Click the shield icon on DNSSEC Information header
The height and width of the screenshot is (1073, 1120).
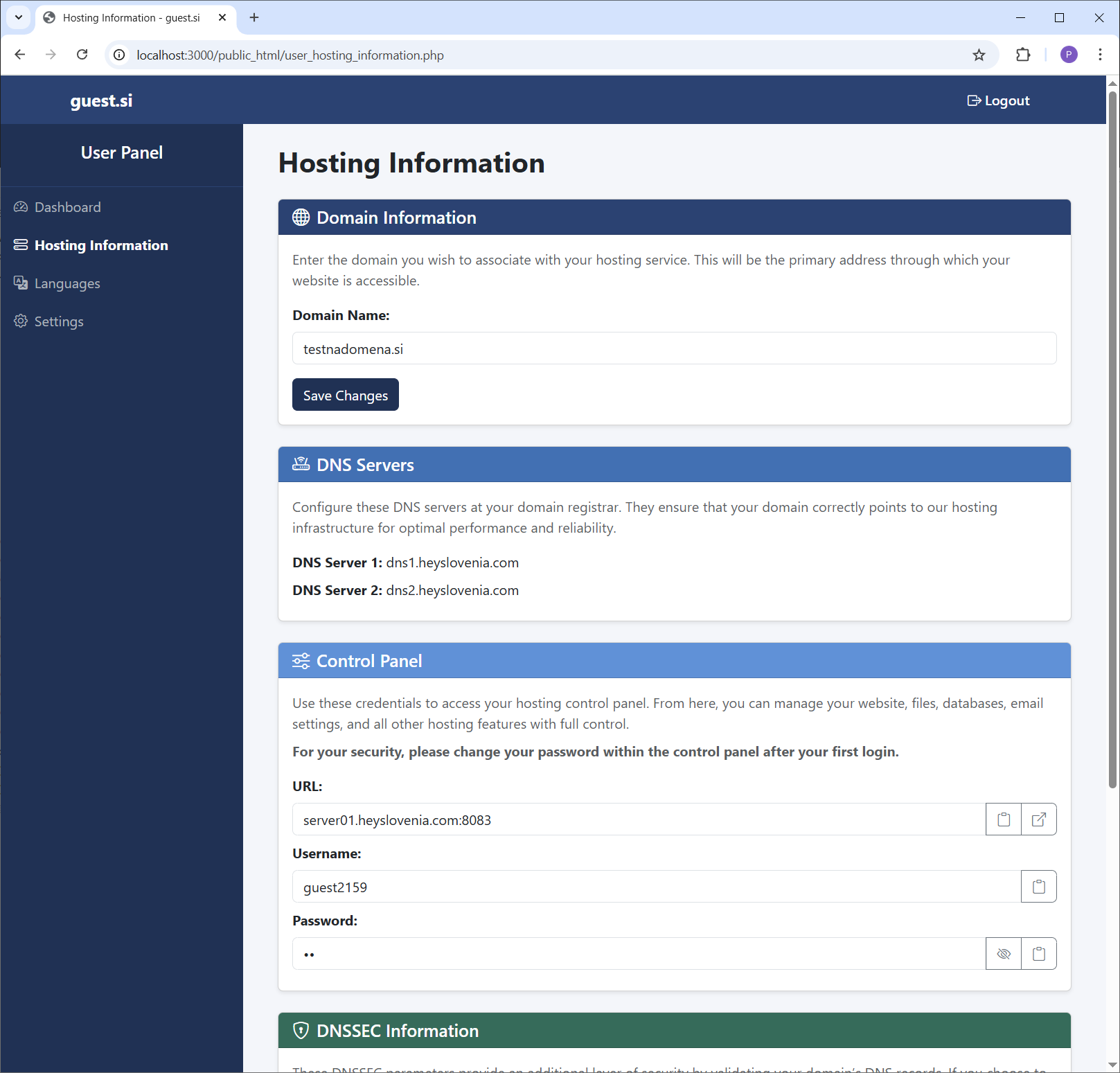(x=301, y=1031)
